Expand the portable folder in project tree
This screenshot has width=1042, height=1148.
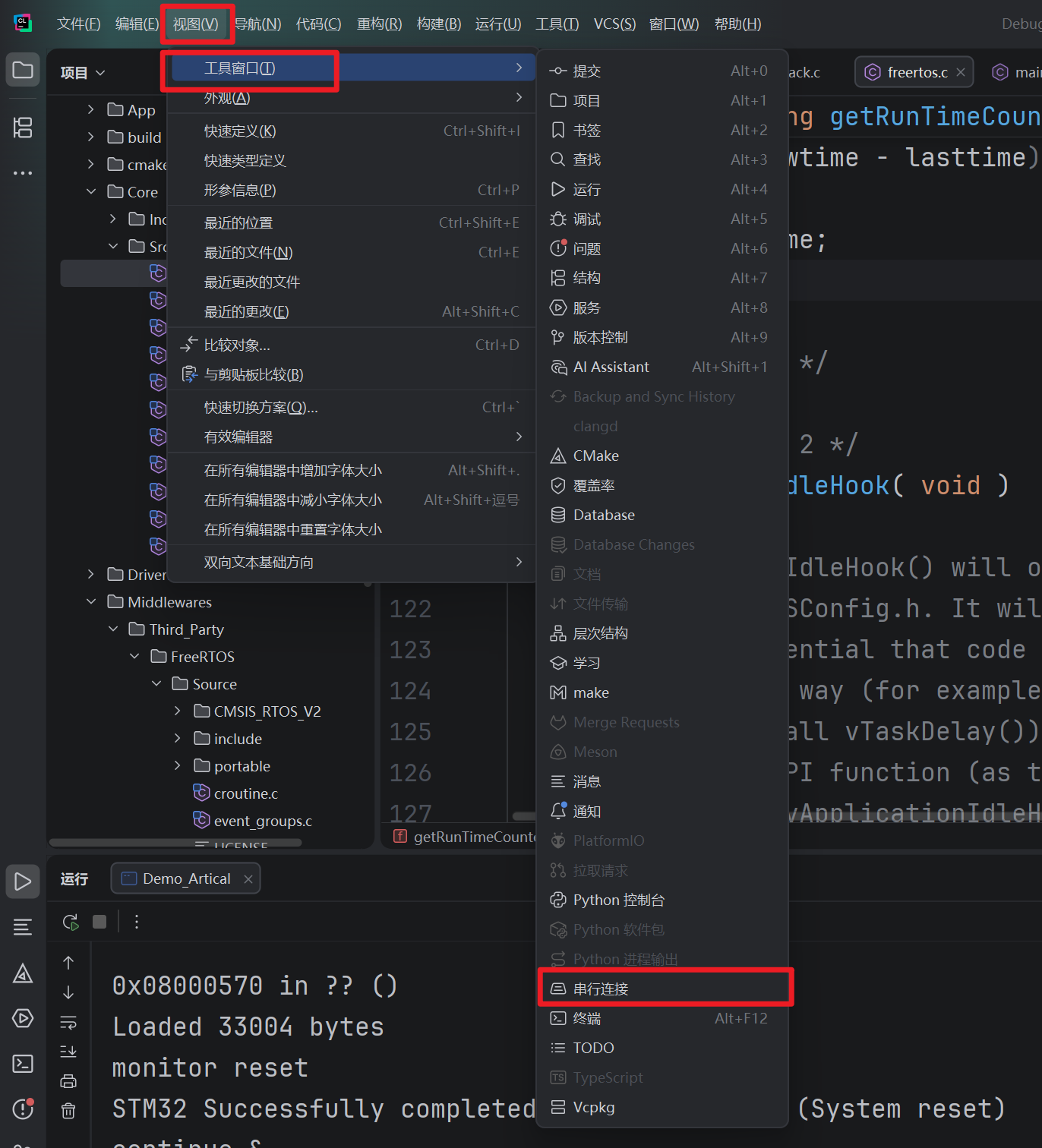(x=178, y=766)
